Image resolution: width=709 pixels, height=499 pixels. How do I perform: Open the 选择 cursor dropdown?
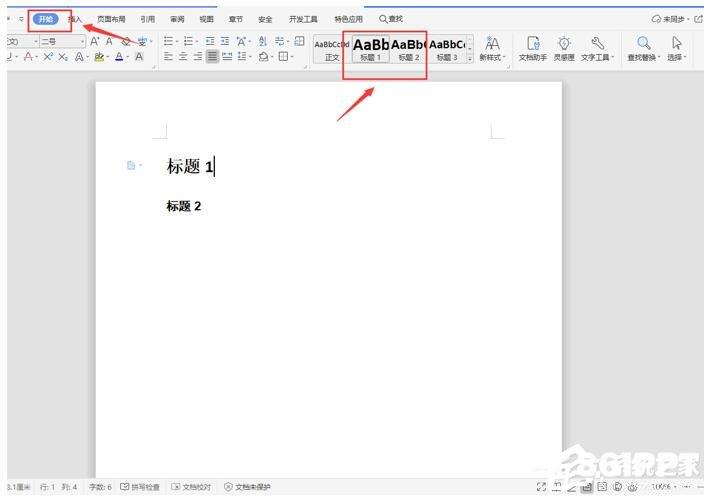(x=677, y=49)
